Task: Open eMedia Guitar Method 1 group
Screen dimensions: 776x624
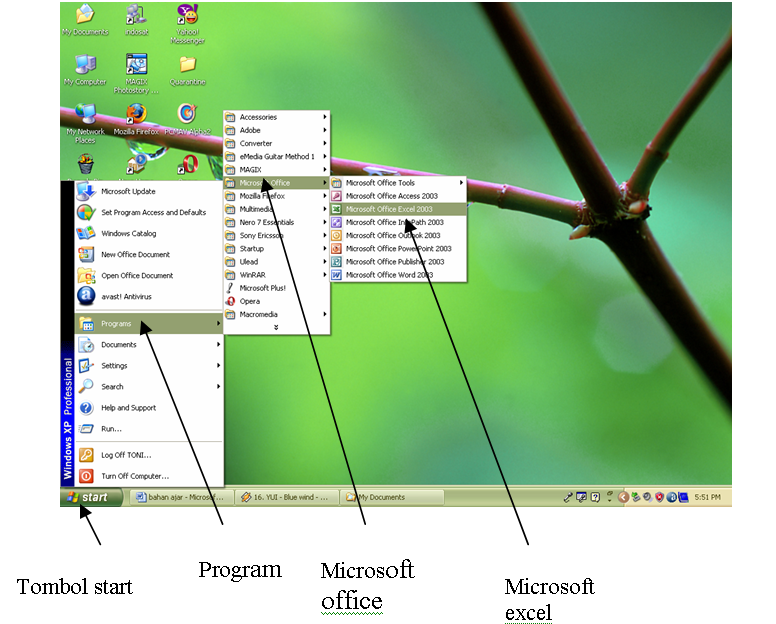Action: tap(277, 156)
